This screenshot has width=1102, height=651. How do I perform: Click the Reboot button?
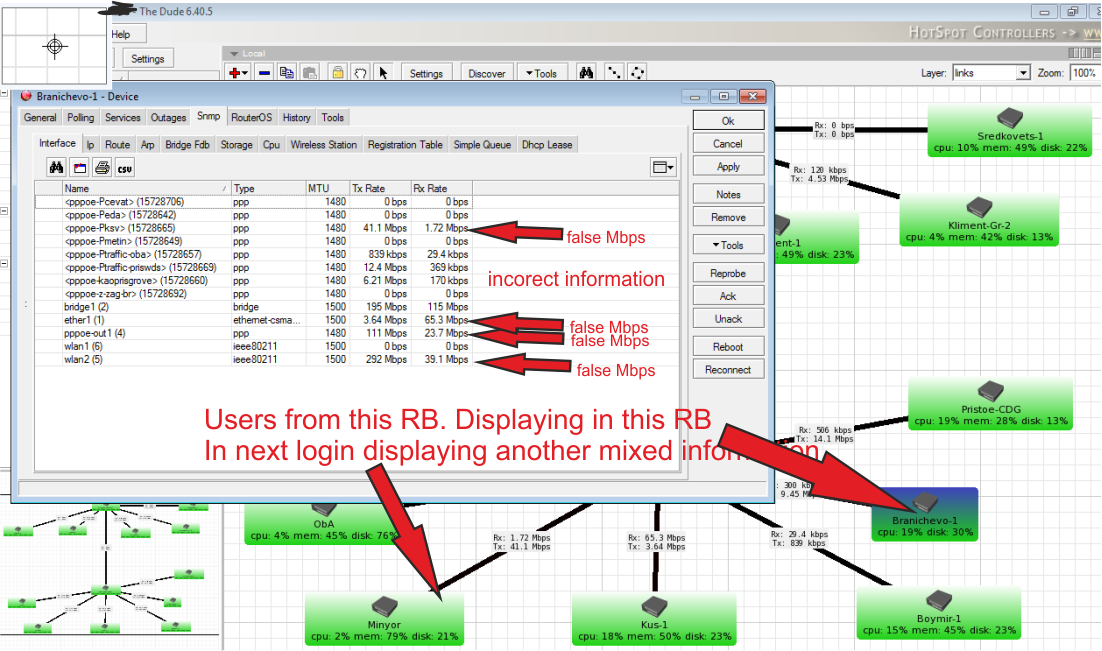click(728, 347)
